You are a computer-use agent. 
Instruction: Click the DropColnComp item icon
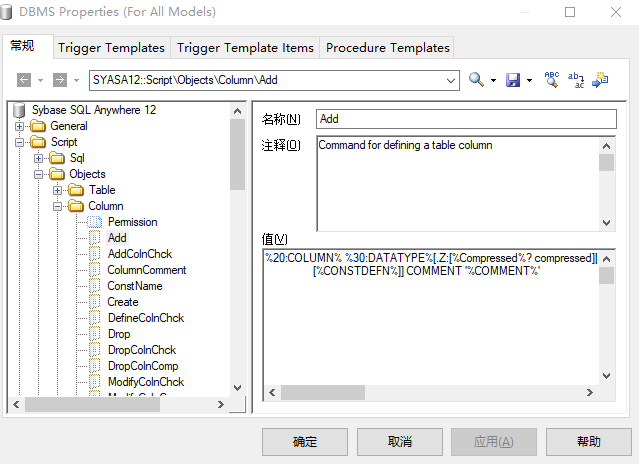(95, 366)
